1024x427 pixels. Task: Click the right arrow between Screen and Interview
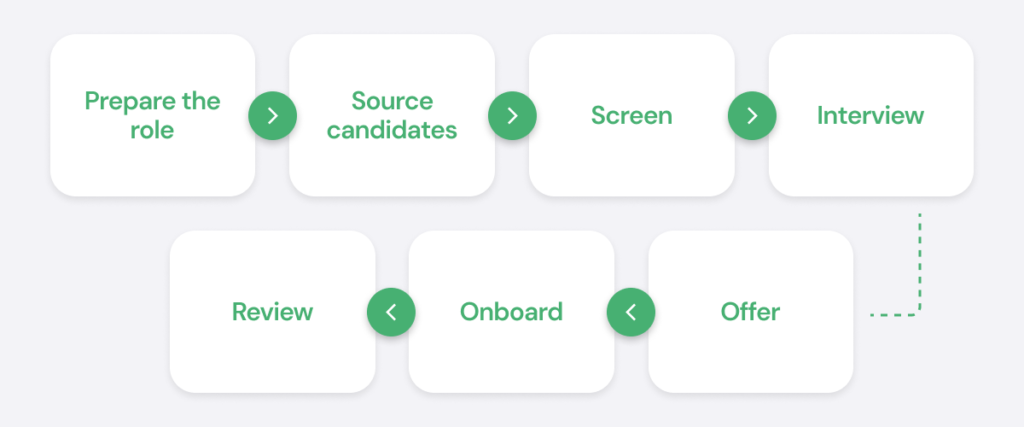(x=752, y=115)
